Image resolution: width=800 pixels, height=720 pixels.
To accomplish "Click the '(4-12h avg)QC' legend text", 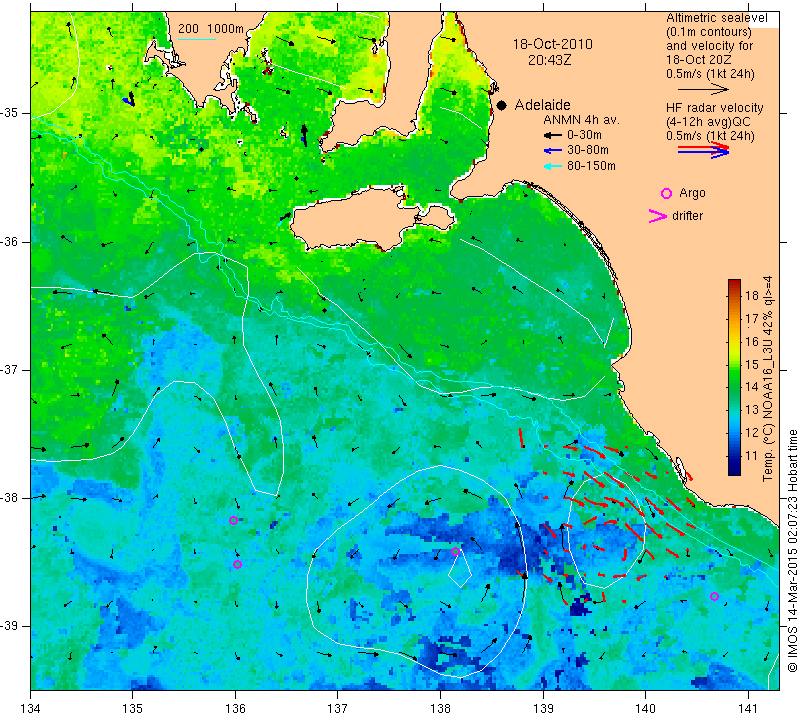I will coord(709,122).
